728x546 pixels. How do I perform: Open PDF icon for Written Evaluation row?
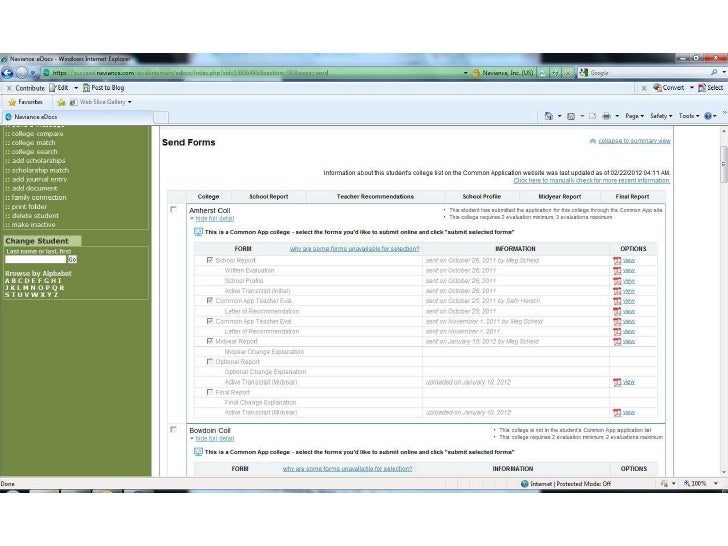click(617, 271)
